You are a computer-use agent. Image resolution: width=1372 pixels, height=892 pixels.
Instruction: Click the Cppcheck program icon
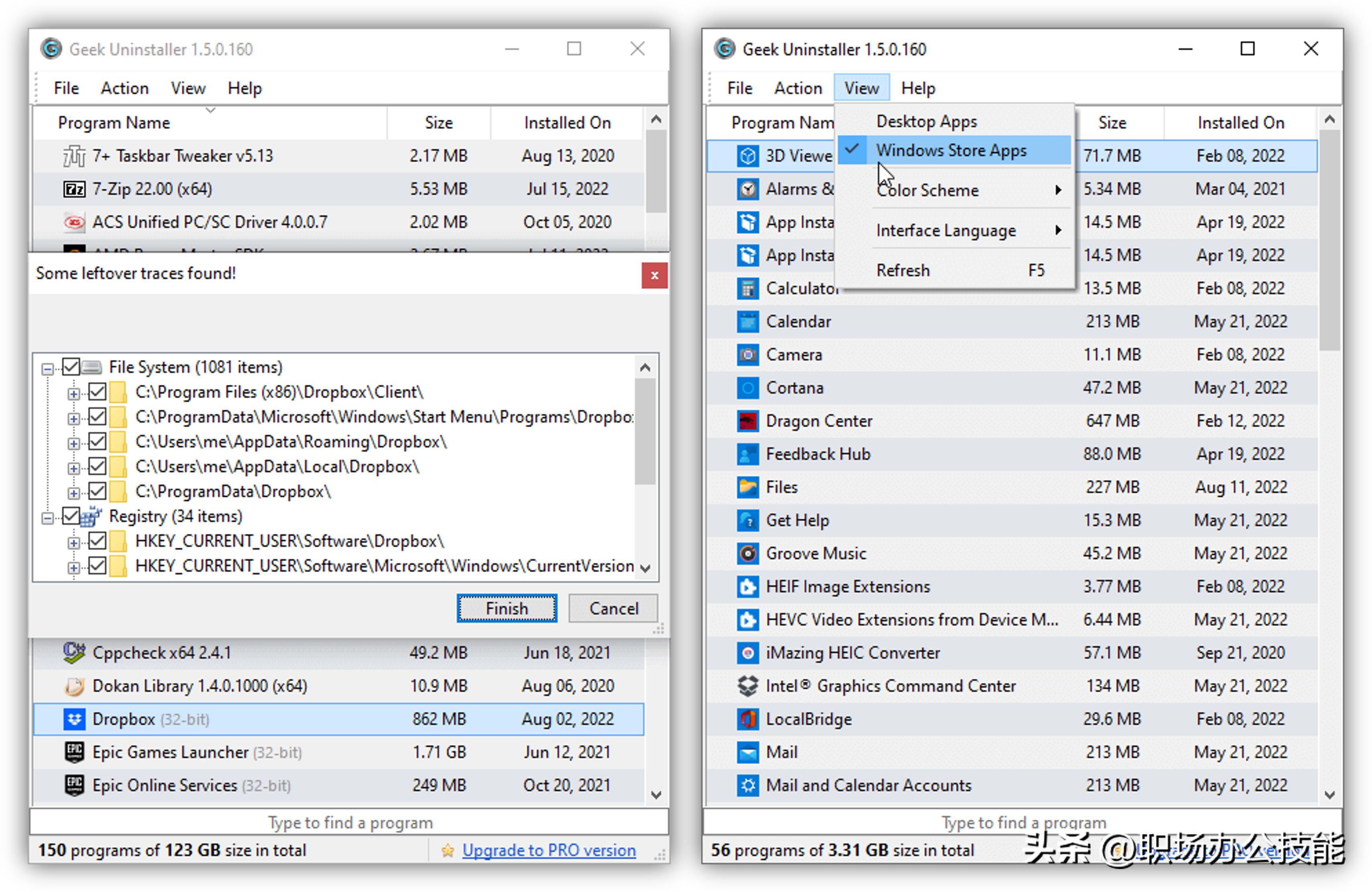click(74, 653)
